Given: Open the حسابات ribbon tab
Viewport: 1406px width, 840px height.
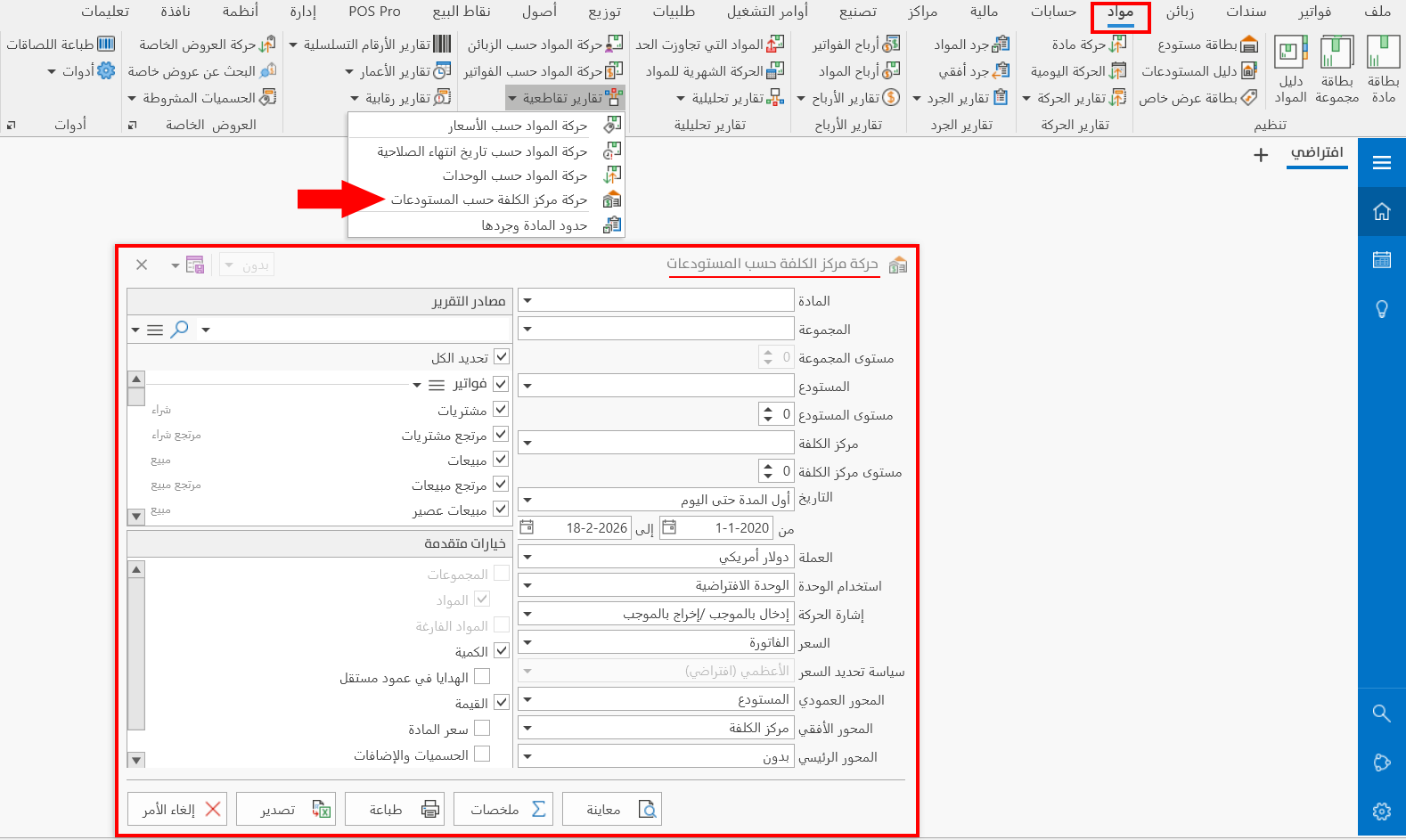Looking at the screenshot, I should tap(1053, 12).
